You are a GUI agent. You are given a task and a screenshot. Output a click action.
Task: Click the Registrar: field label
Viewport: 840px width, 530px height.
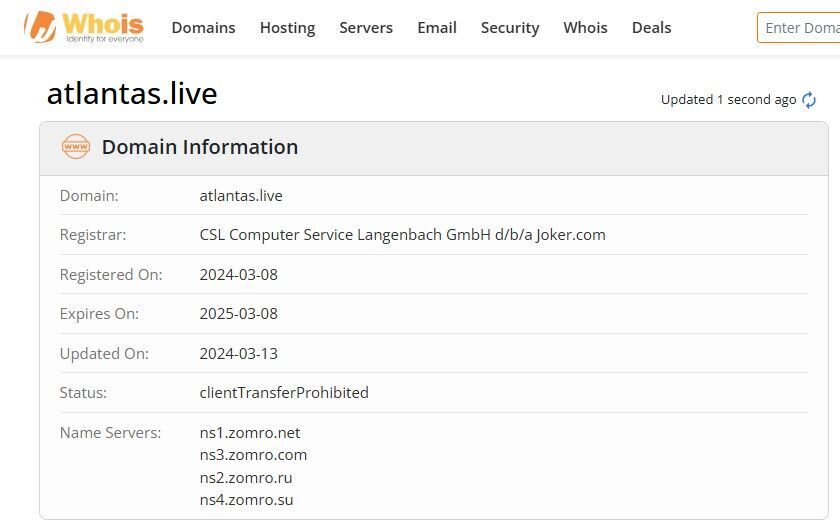click(x=93, y=235)
